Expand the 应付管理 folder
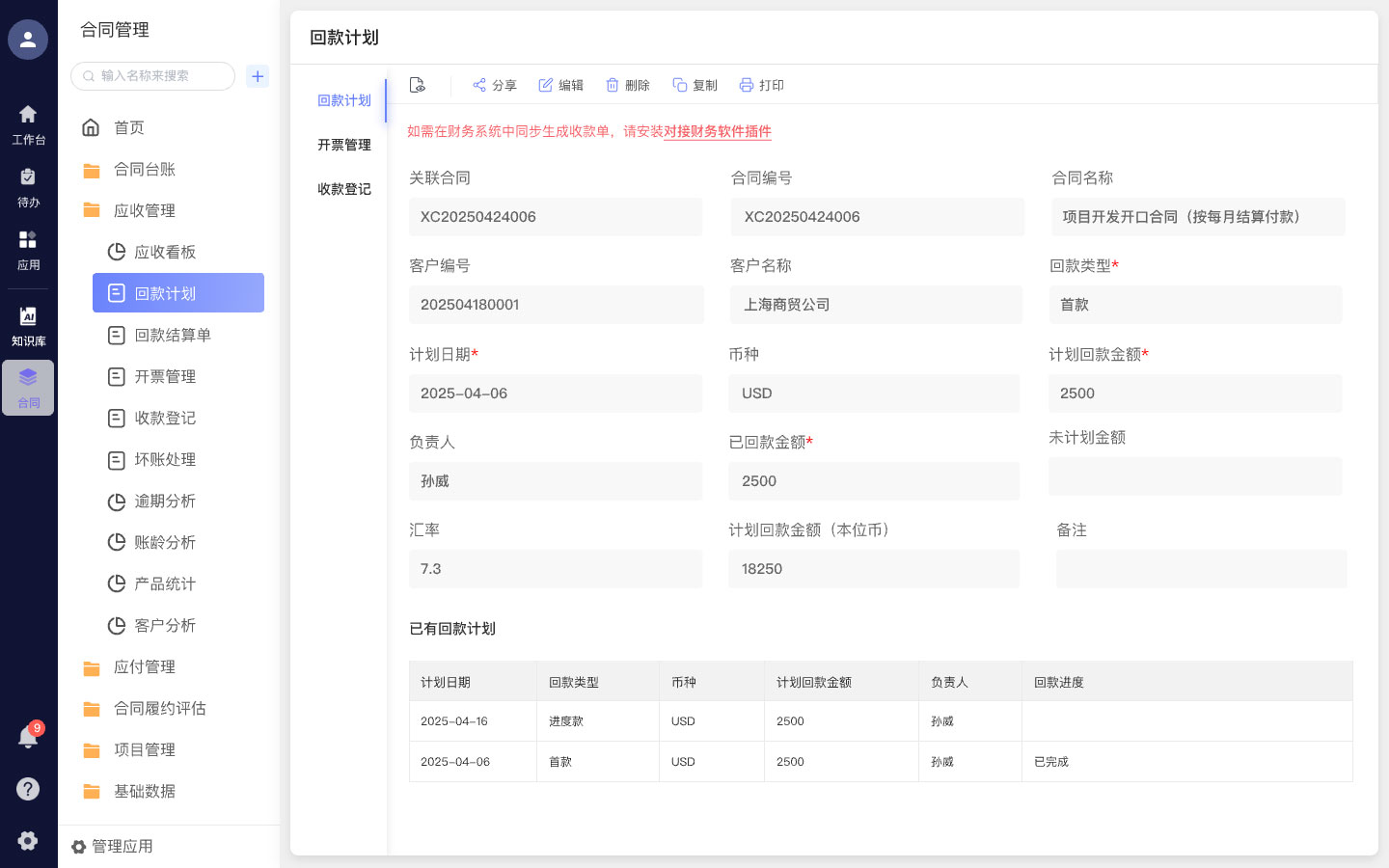This screenshot has width=1389, height=868. tap(145, 666)
